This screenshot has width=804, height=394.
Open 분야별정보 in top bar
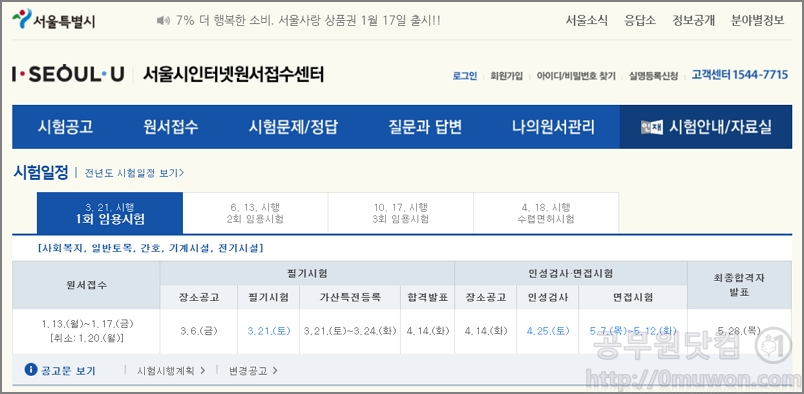point(758,21)
